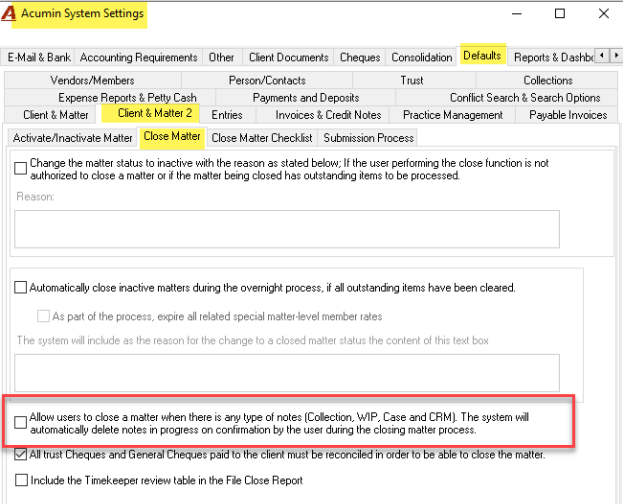Open the Client Documents tab
The width and height of the screenshot is (623, 504).
pyautogui.click(x=288, y=57)
